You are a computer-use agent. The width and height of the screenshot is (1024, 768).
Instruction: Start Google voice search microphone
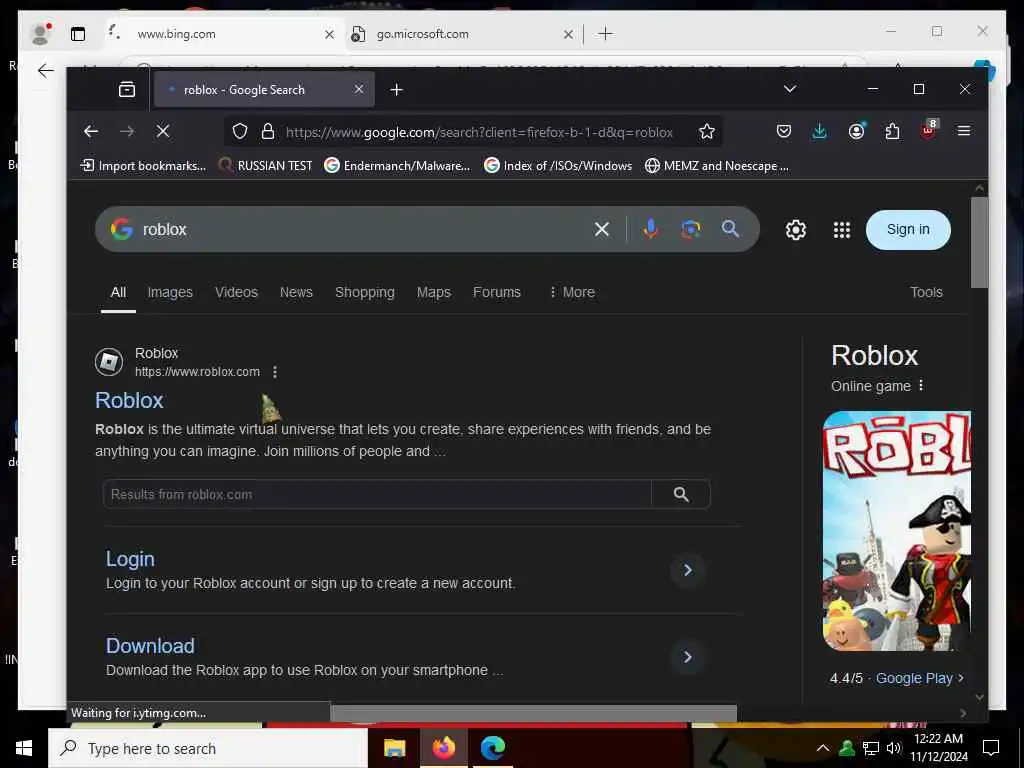click(x=650, y=229)
